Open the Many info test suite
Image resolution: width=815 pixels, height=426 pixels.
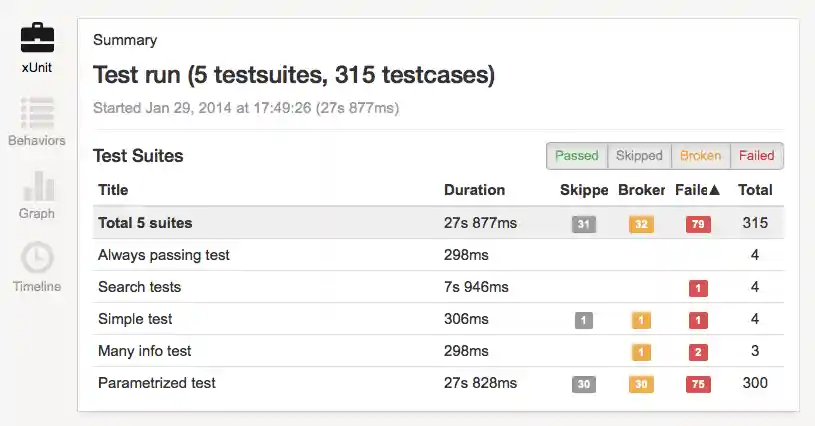point(145,351)
